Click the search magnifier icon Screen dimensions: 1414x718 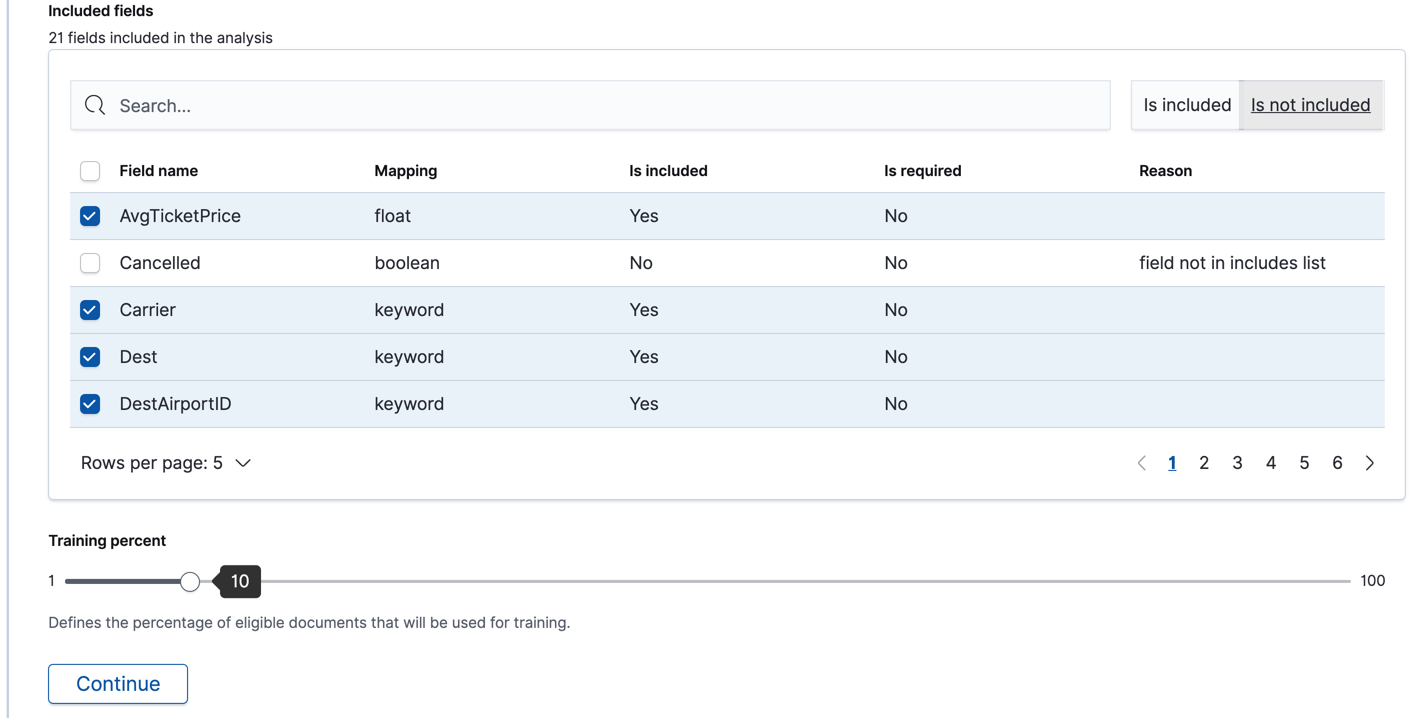pyautogui.click(x=94, y=105)
